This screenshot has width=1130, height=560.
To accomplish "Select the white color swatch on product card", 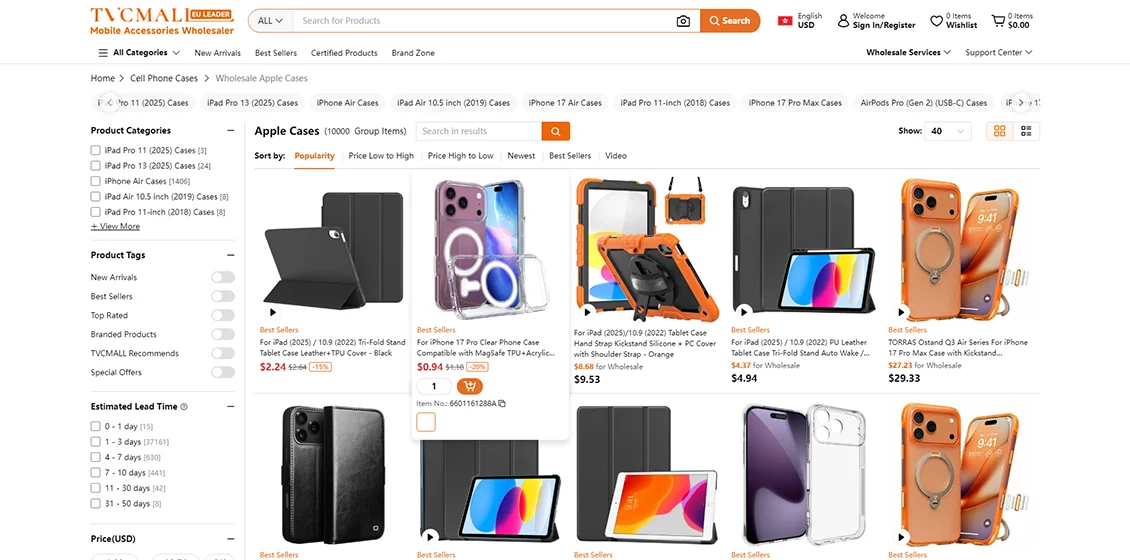I will pos(426,422).
